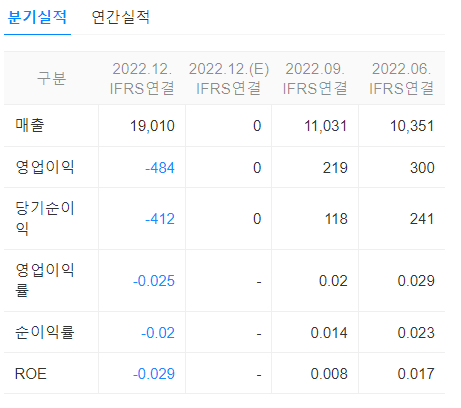Image resolution: width=461 pixels, height=408 pixels.
Task: Click the 순이익률 row label
Action: (45, 332)
